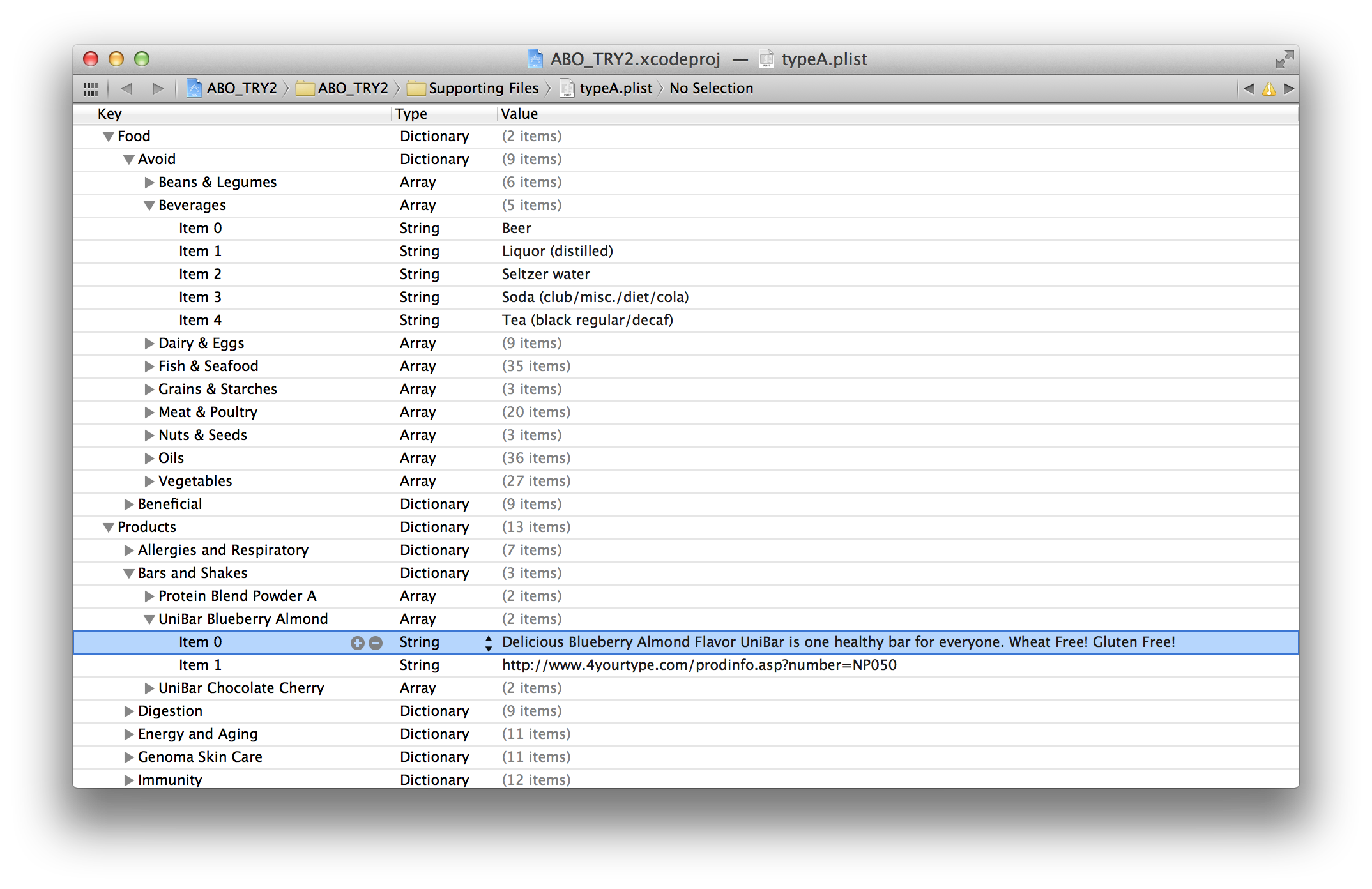Expand UniBar Chocolate Cherry array

(x=149, y=688)
